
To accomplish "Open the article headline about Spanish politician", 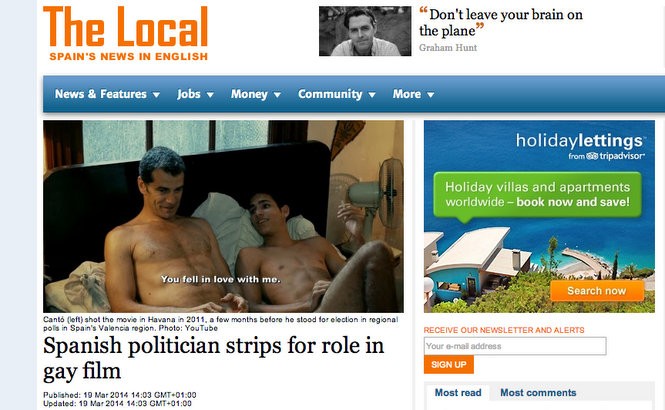I will tap(213, 358).
